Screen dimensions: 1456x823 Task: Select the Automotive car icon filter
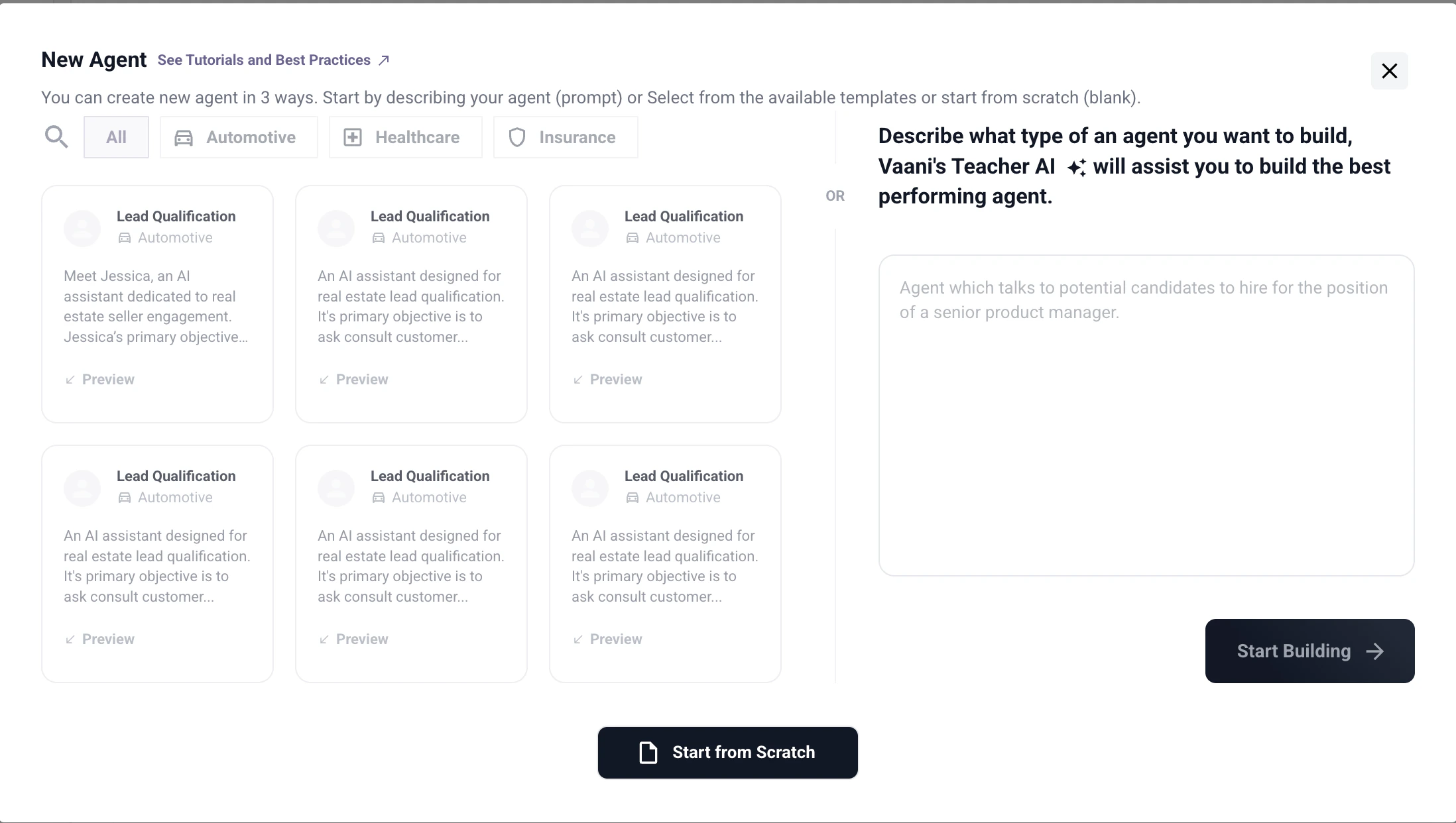(183, 137)
